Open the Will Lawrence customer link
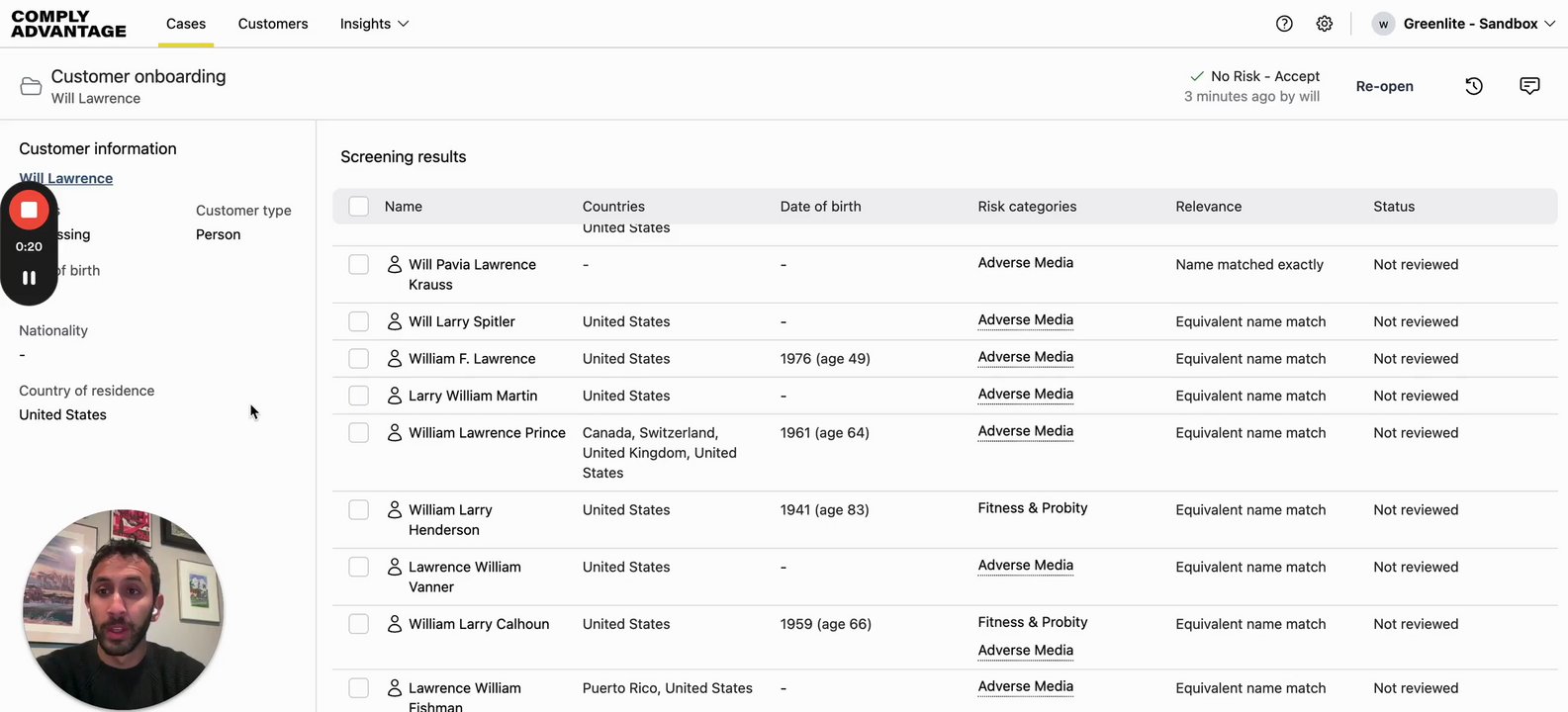The width and height of the screenshot is (1568, 712). click(66, 179)
